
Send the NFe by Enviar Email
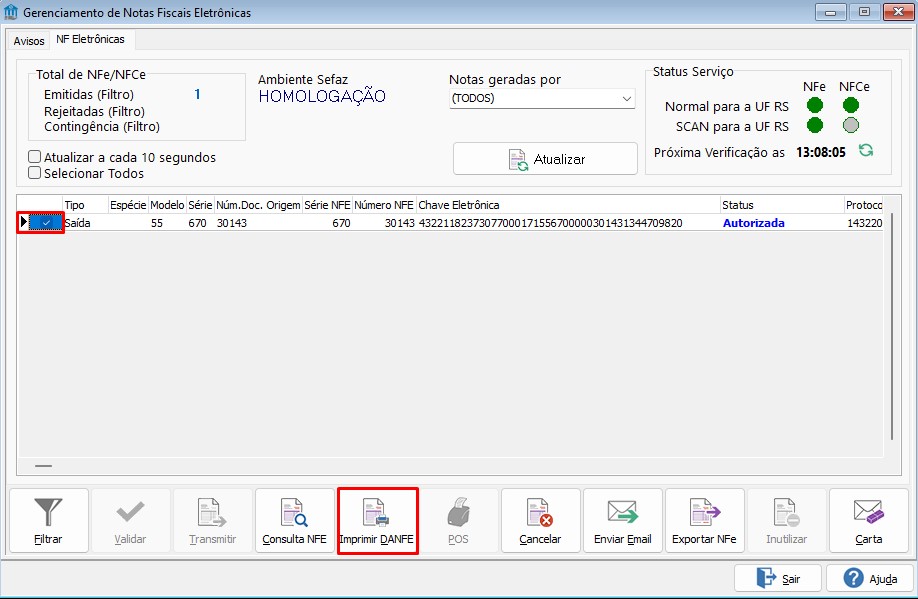[622, 520]
